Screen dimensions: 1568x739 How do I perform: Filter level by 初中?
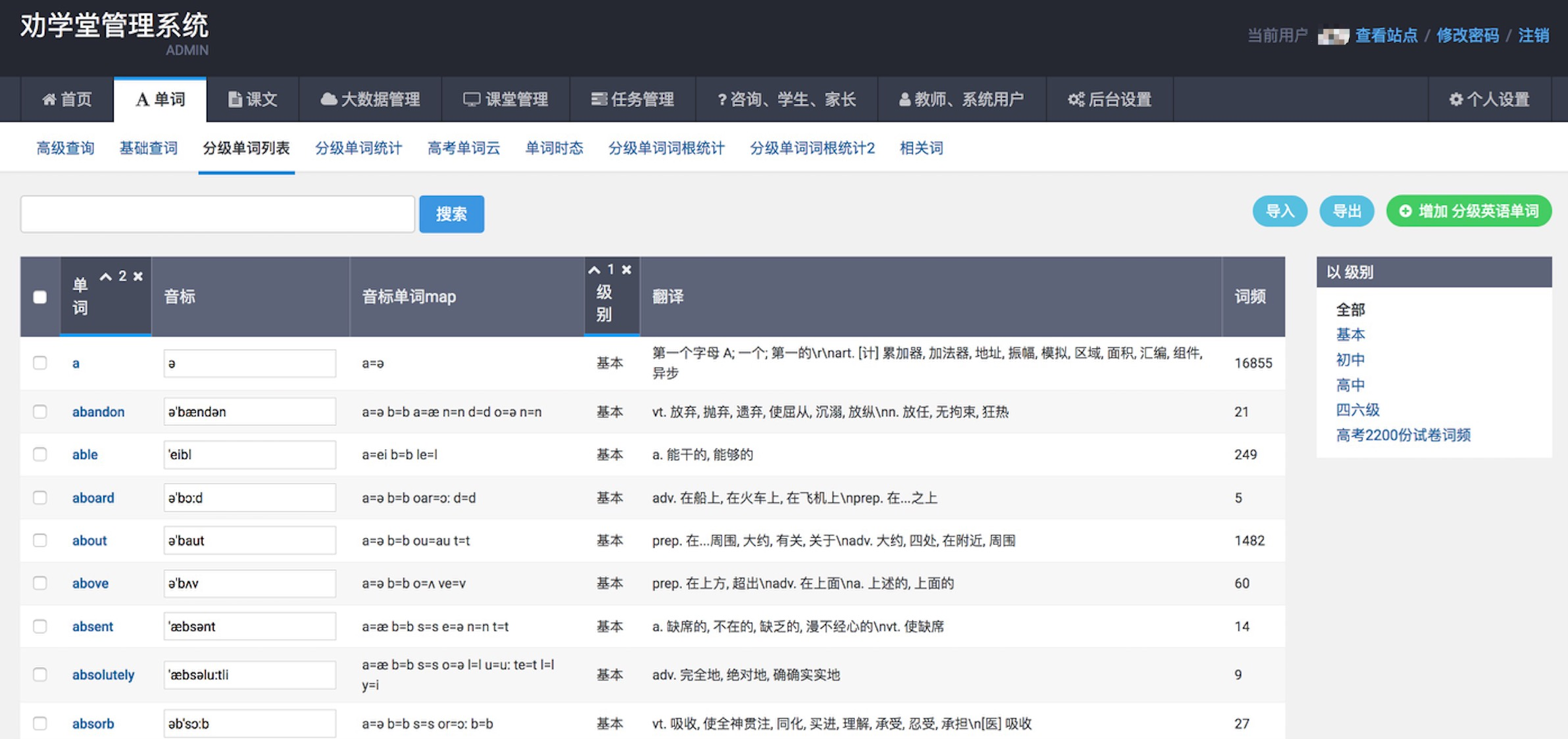(1350, 360)
